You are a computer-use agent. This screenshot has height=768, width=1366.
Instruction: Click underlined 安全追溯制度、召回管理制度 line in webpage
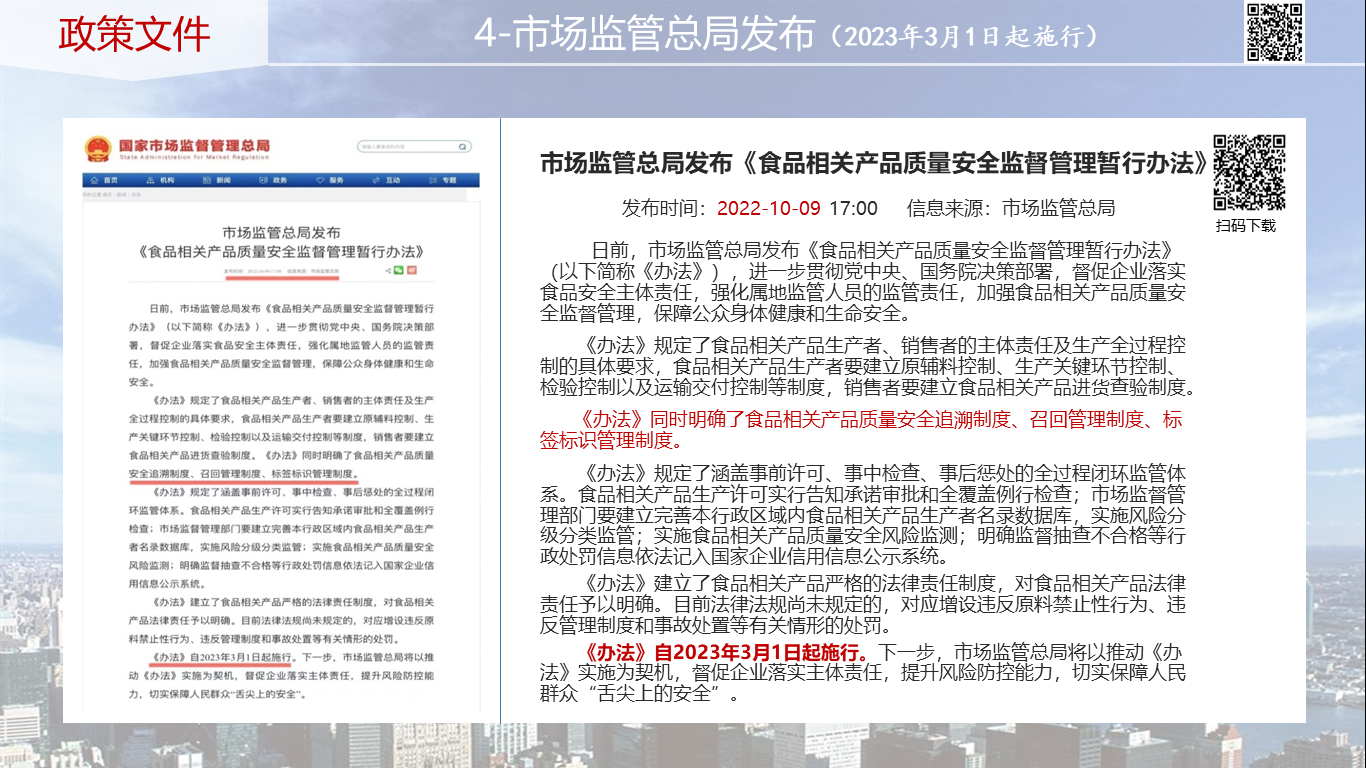[244, 472]
